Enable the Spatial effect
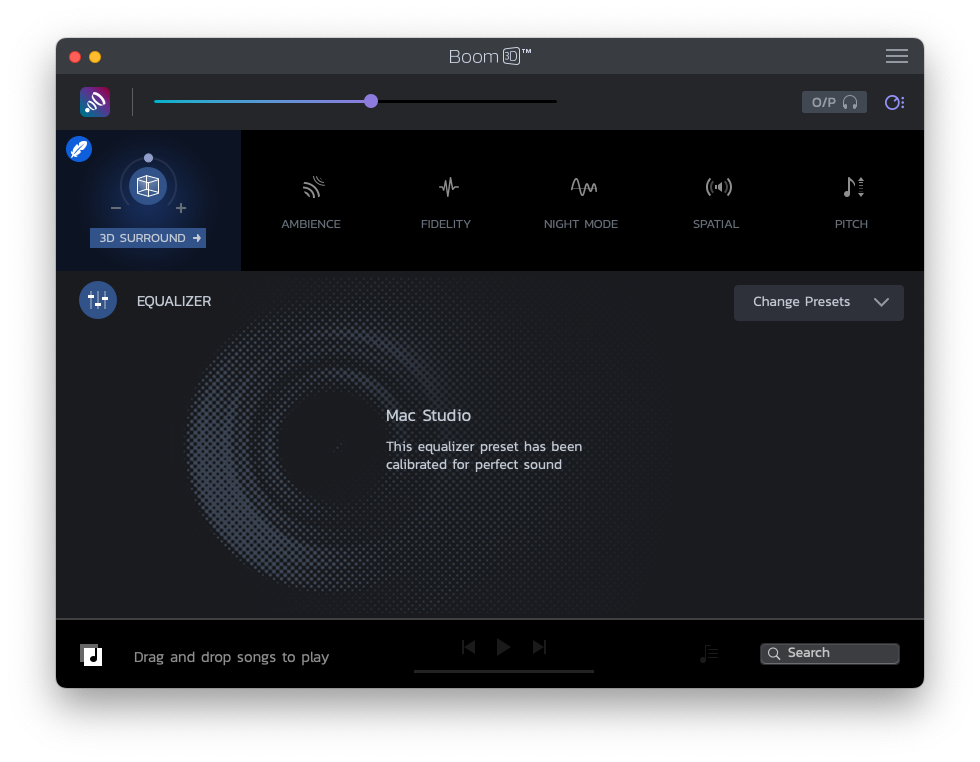This screenshot has height=762, width=980. pyautogui.click(x=717, y=187)
